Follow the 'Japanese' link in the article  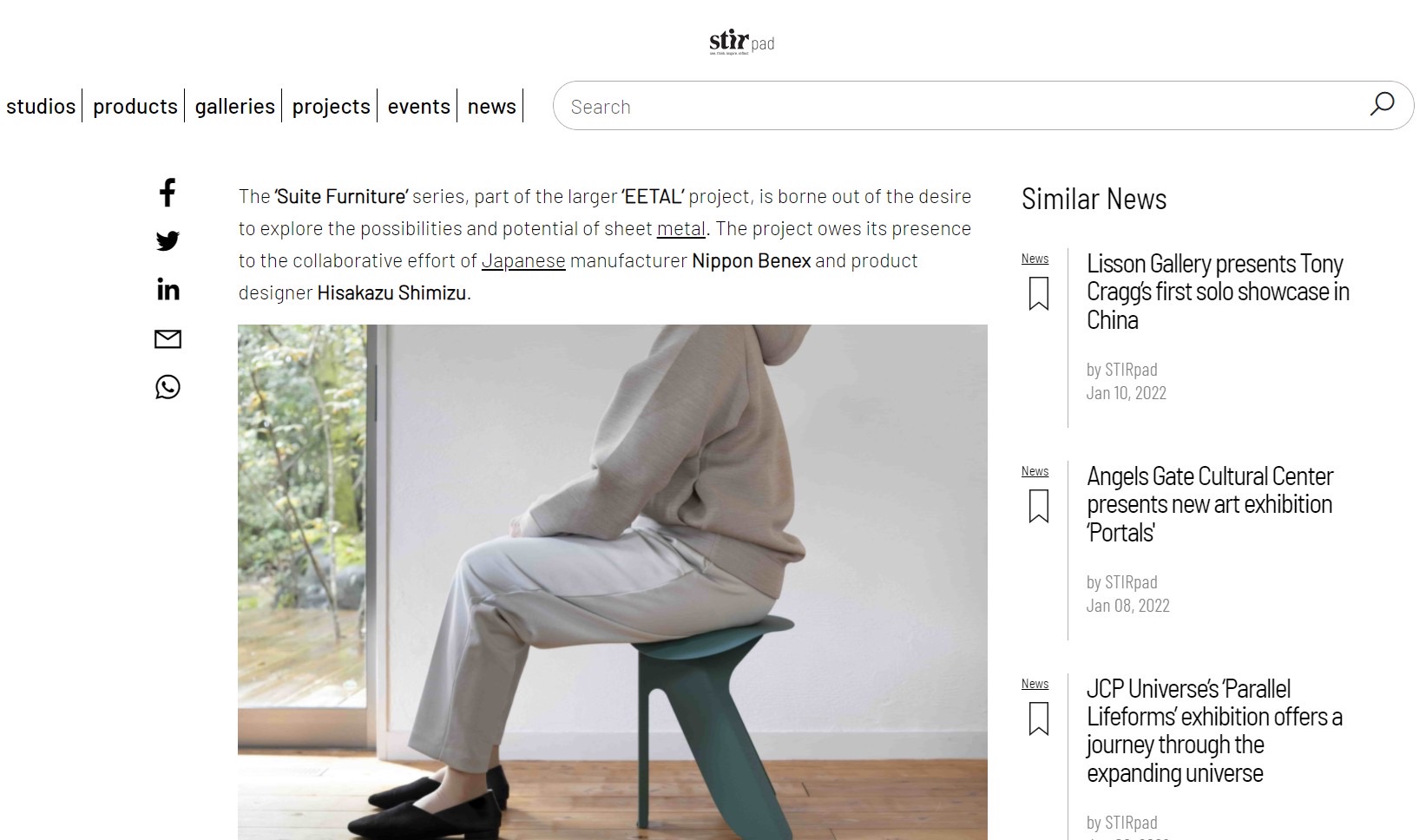click(x=523, y=260)
